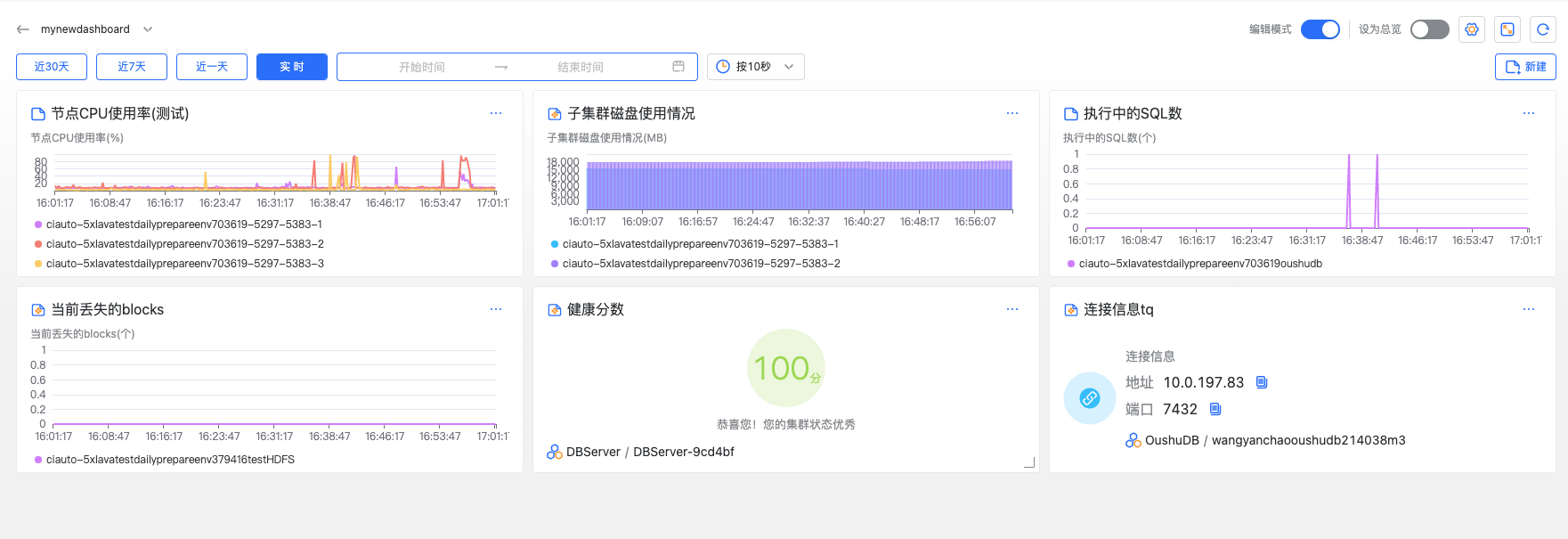Expand the mynewdashboard dropdown chevron
Image resolution: width=1568 pixels, height=539 pixels.
[148, 29]
